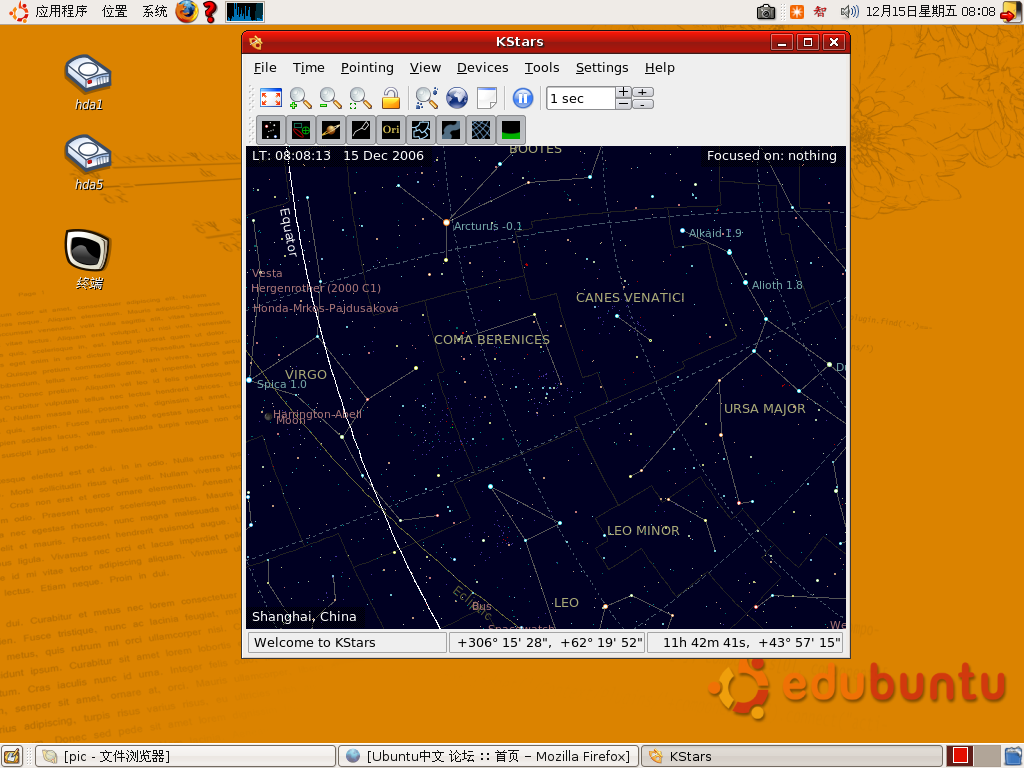
Task: Switch to pic file browser taskbar button
Action: coord(185,756)
